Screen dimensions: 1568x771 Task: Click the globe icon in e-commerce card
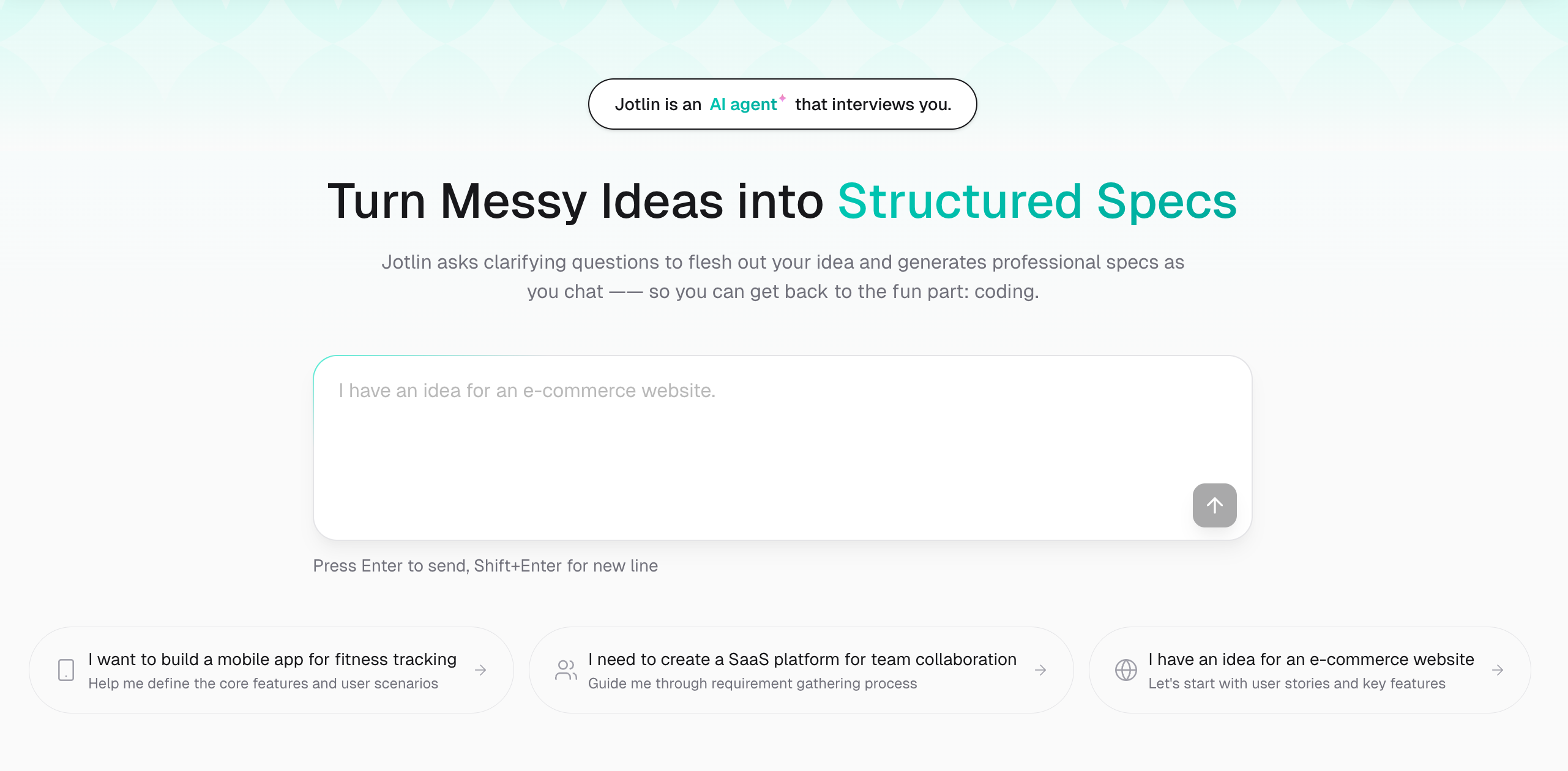1126,670
